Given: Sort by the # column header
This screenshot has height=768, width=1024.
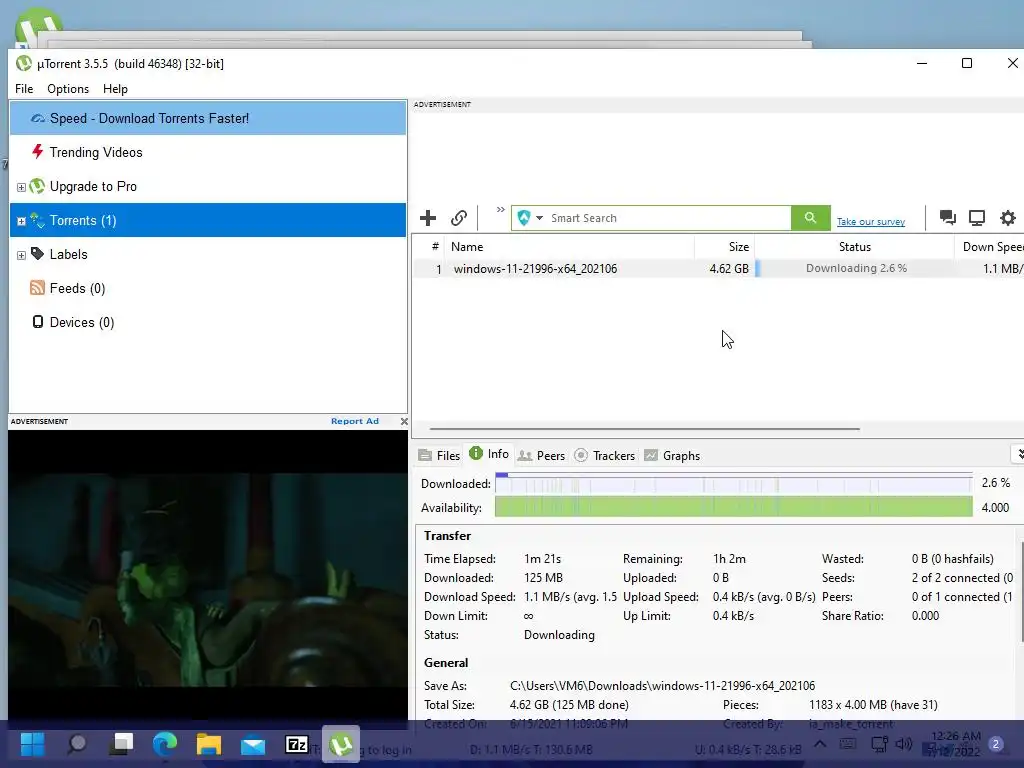Looking at the screenshot, I should (430, 247).
